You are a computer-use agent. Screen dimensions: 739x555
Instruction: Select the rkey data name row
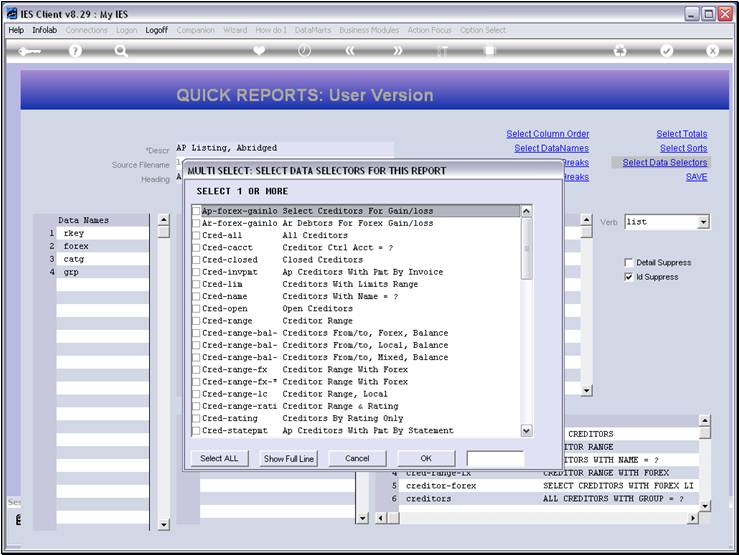(x=102, y=233)
